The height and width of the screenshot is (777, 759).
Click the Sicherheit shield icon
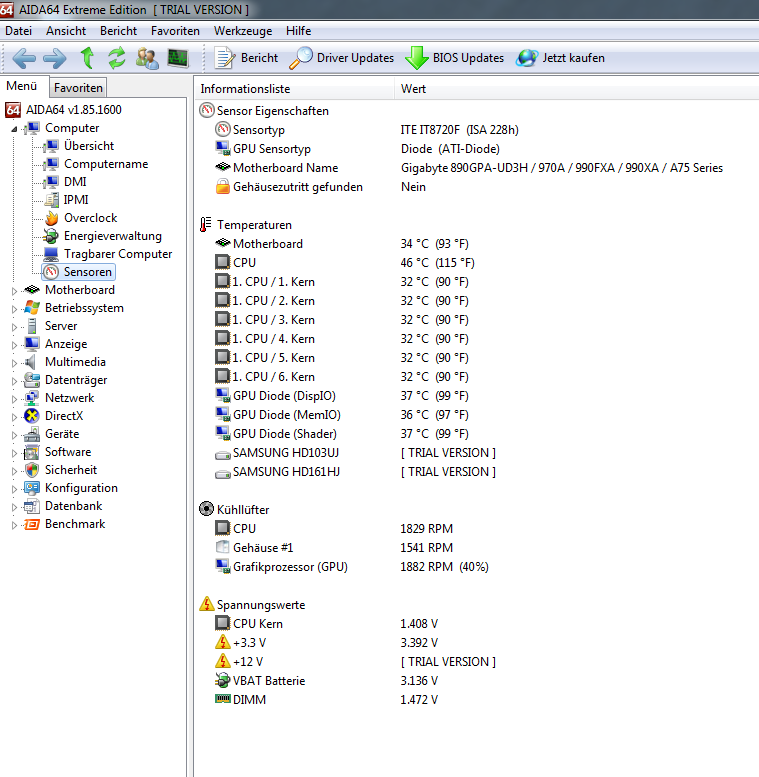pyautogui.click(x=32, y=470)
